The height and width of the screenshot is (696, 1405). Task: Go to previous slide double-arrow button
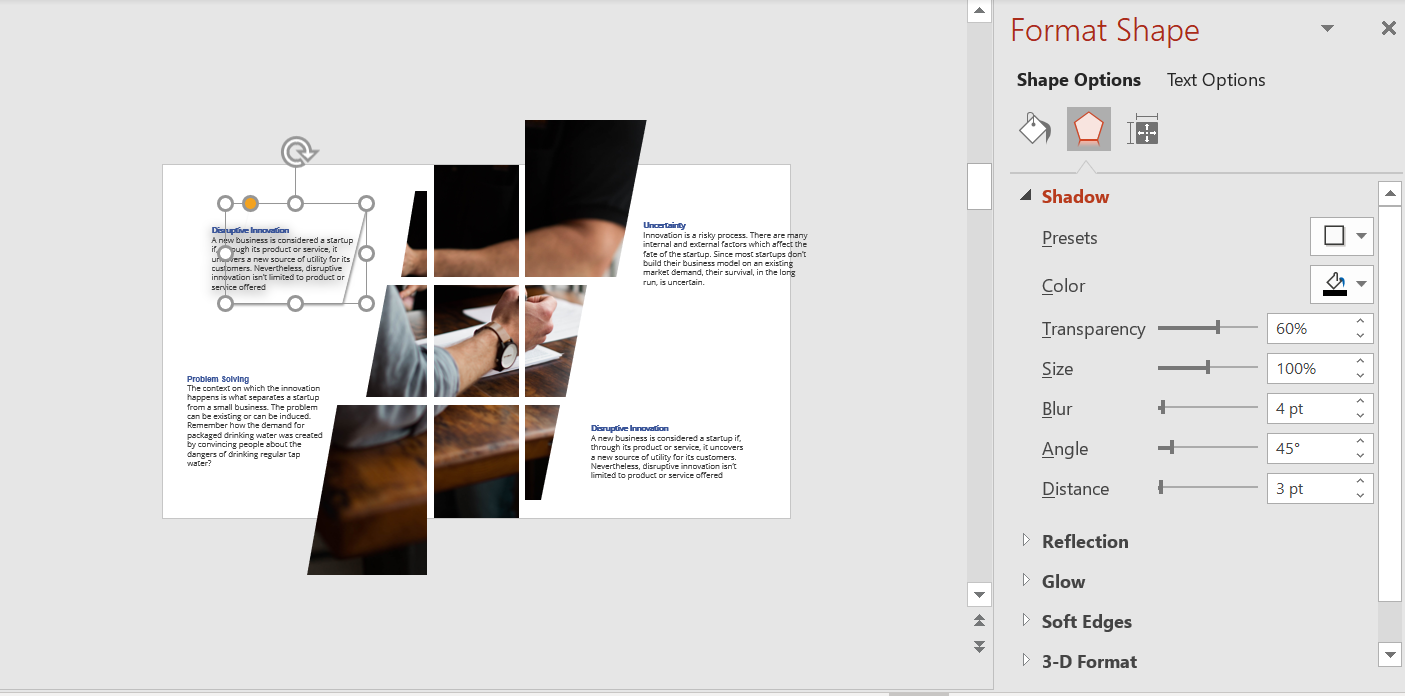[x=979, y=621]
